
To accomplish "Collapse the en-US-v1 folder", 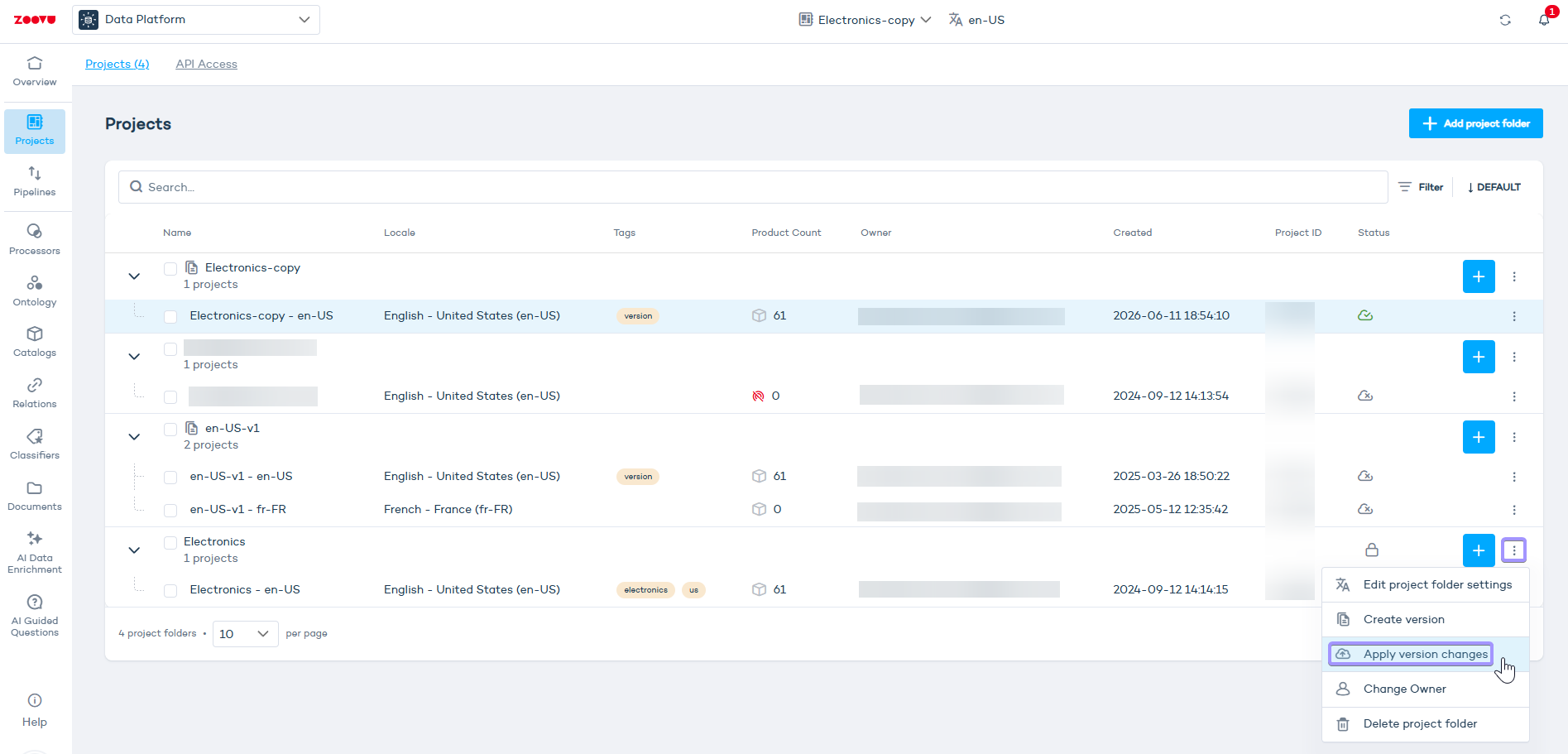I will [134, 437].
